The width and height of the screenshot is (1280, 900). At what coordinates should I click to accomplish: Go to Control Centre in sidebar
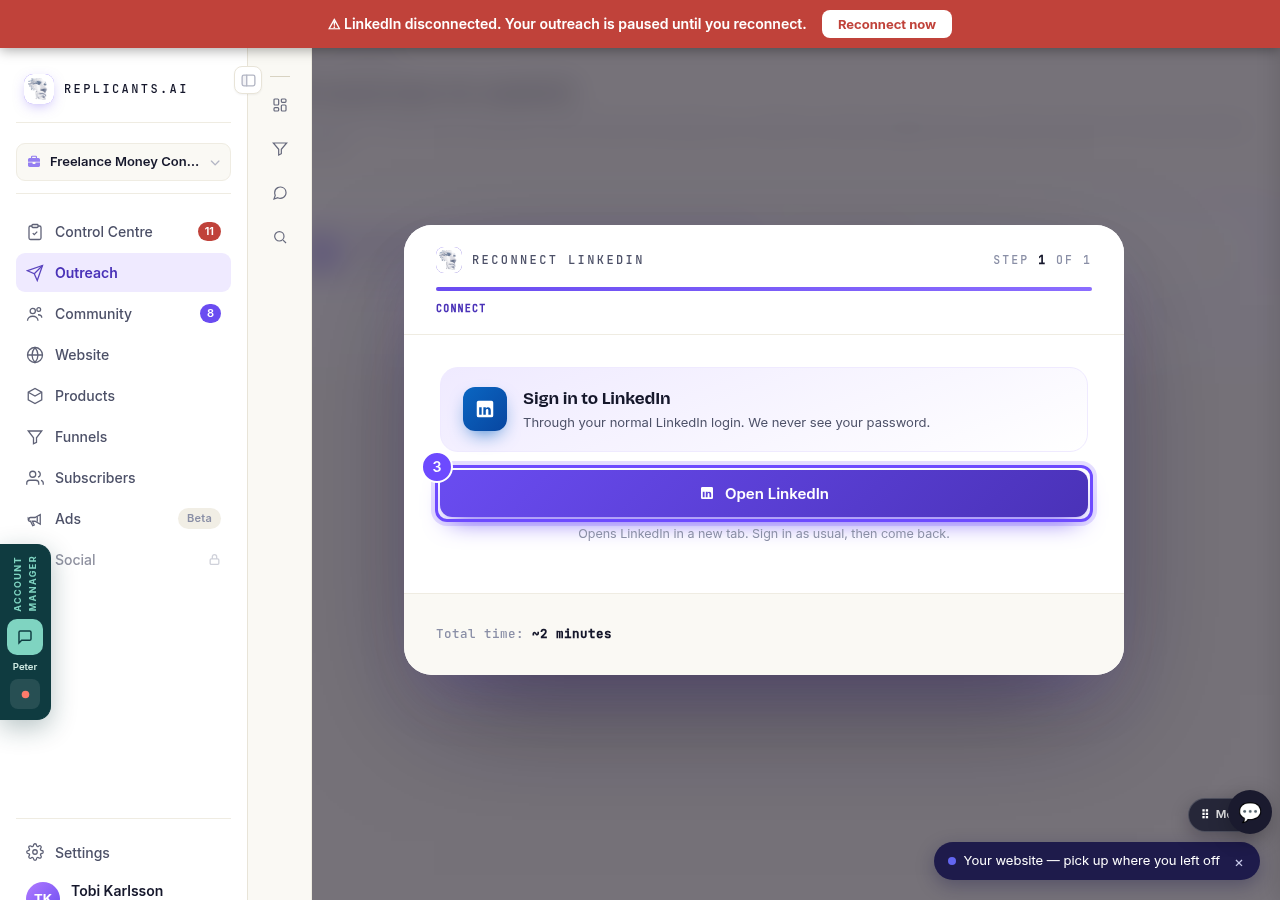pos(123,232)
